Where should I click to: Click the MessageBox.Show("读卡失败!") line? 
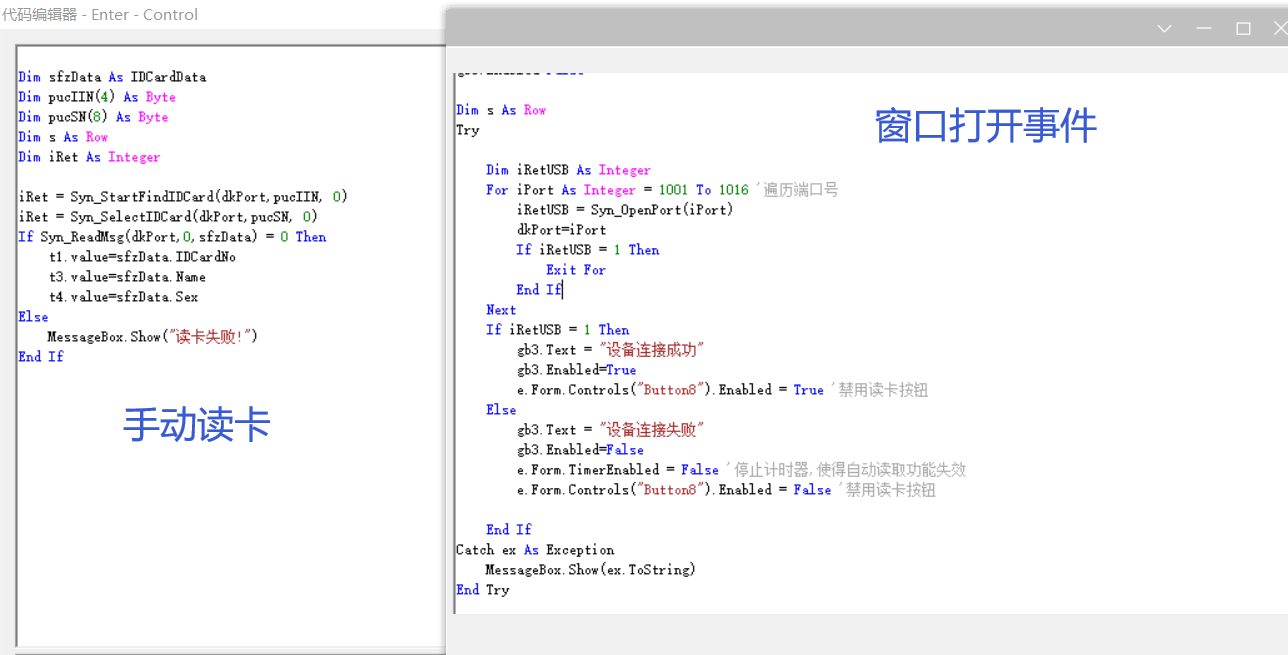click(x=152, y=337)
